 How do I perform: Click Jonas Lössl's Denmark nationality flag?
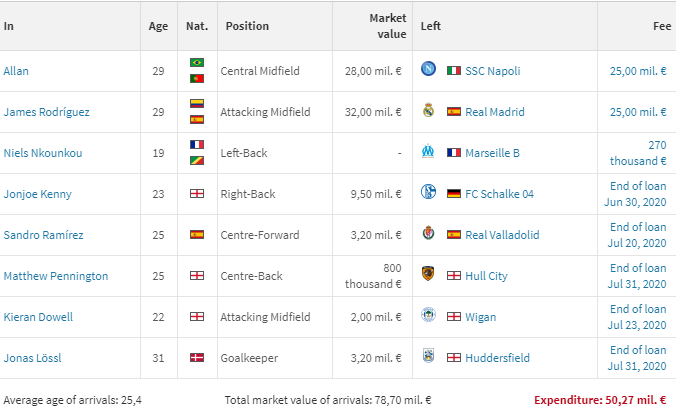[196, 358]
